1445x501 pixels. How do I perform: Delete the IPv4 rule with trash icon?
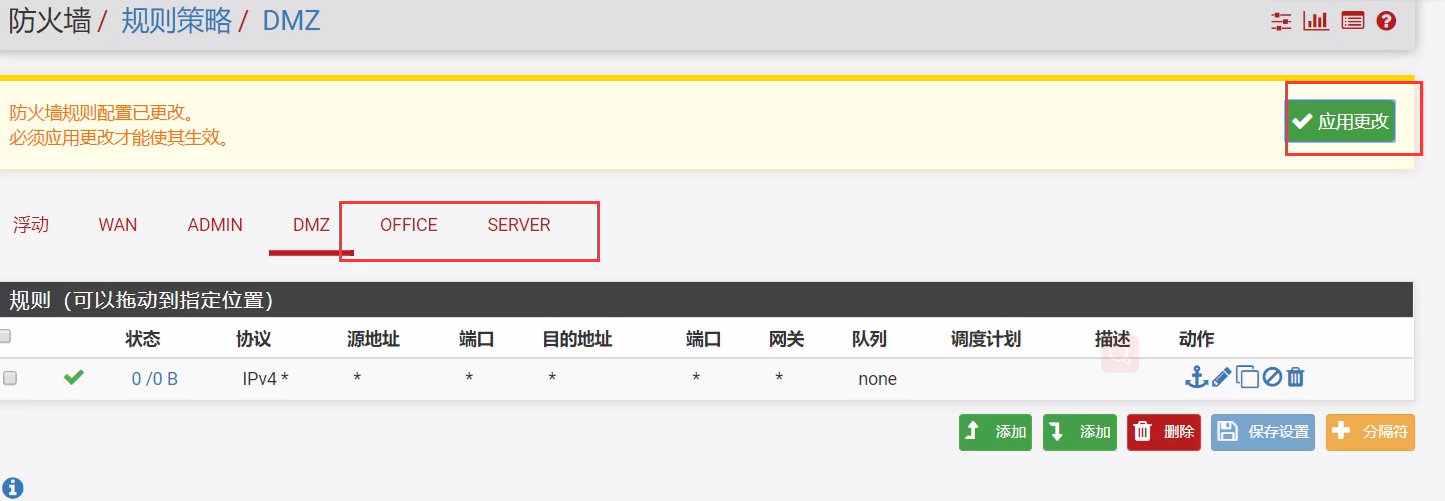click(x=1295, y=377)
